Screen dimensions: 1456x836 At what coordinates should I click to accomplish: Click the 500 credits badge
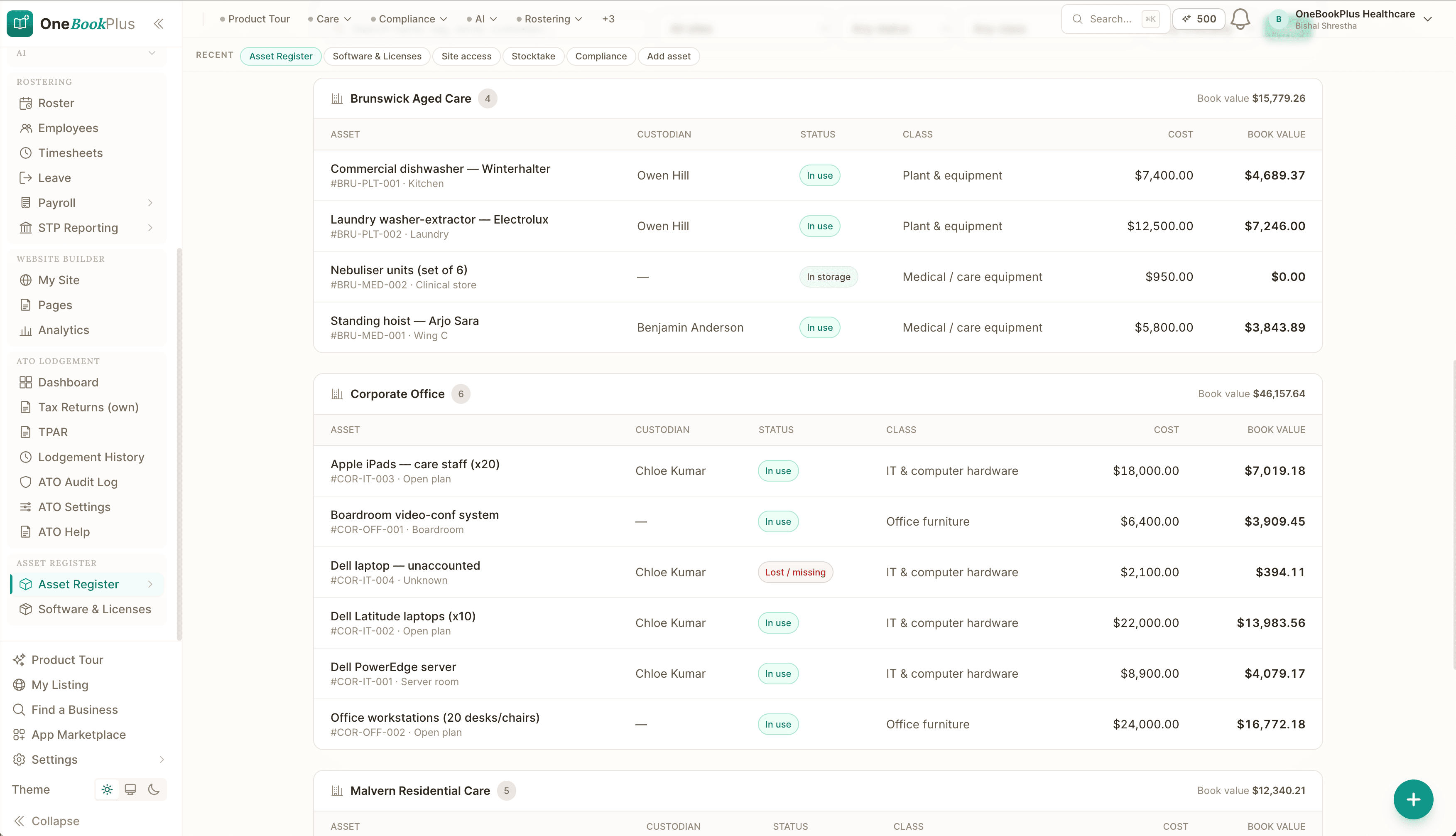click(1199, 19)
